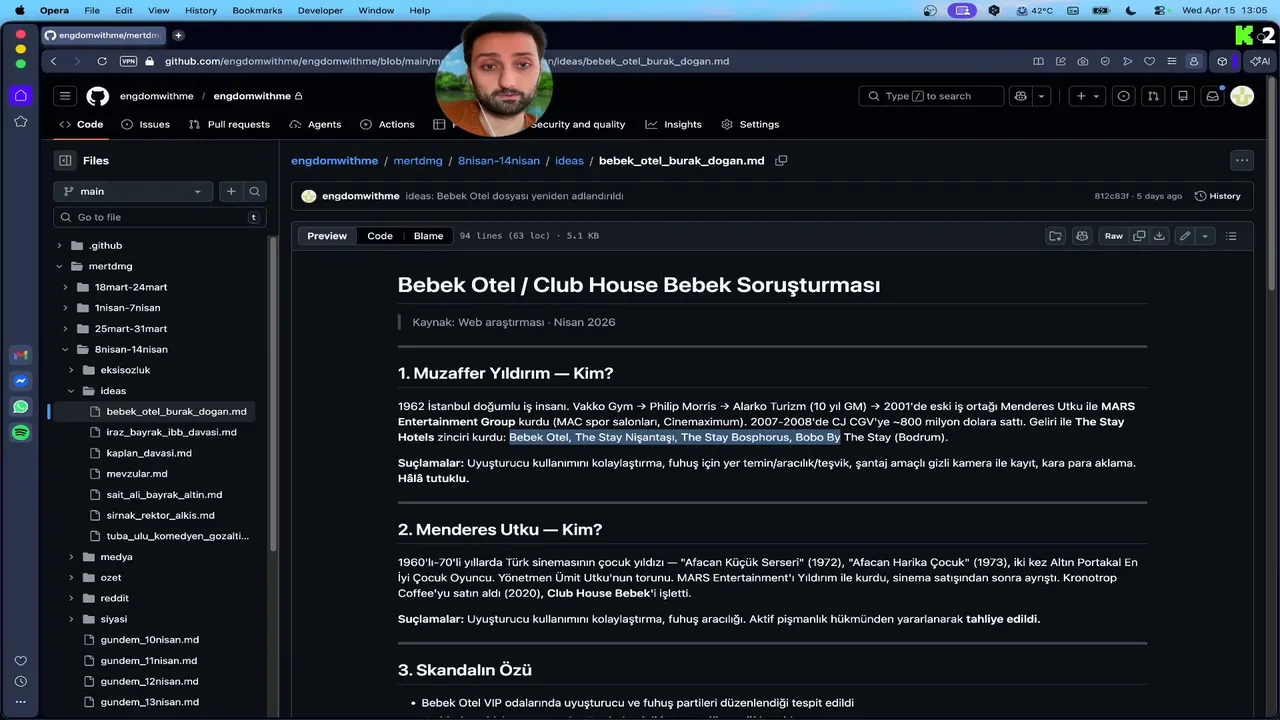The height and width of the screenshot is (720, 1280).
Task: Open Messenger in Opera sidebar
Action: (x=21, y=381)
